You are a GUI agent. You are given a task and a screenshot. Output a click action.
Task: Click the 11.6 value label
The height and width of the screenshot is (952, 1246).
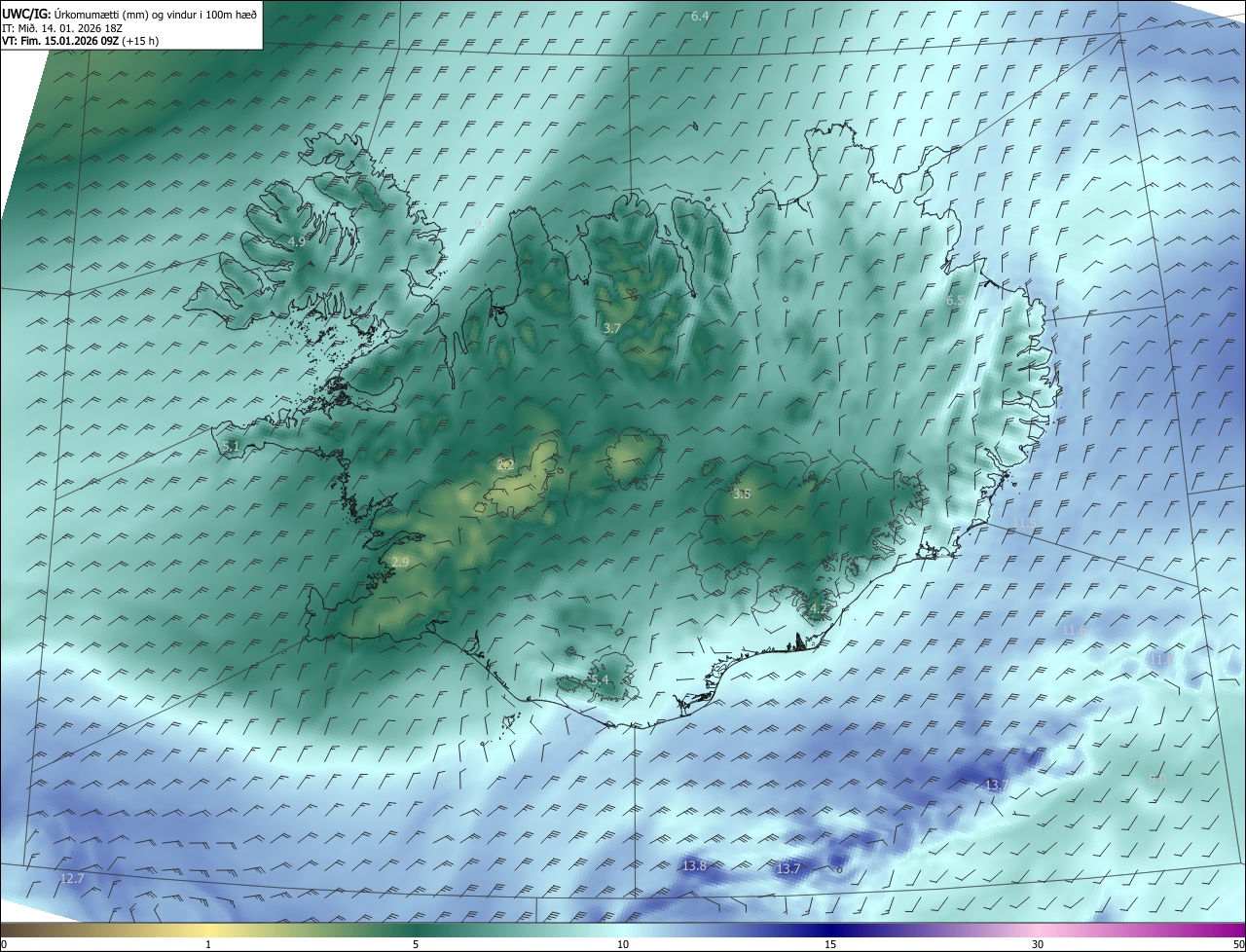(x=1075, y=631)
